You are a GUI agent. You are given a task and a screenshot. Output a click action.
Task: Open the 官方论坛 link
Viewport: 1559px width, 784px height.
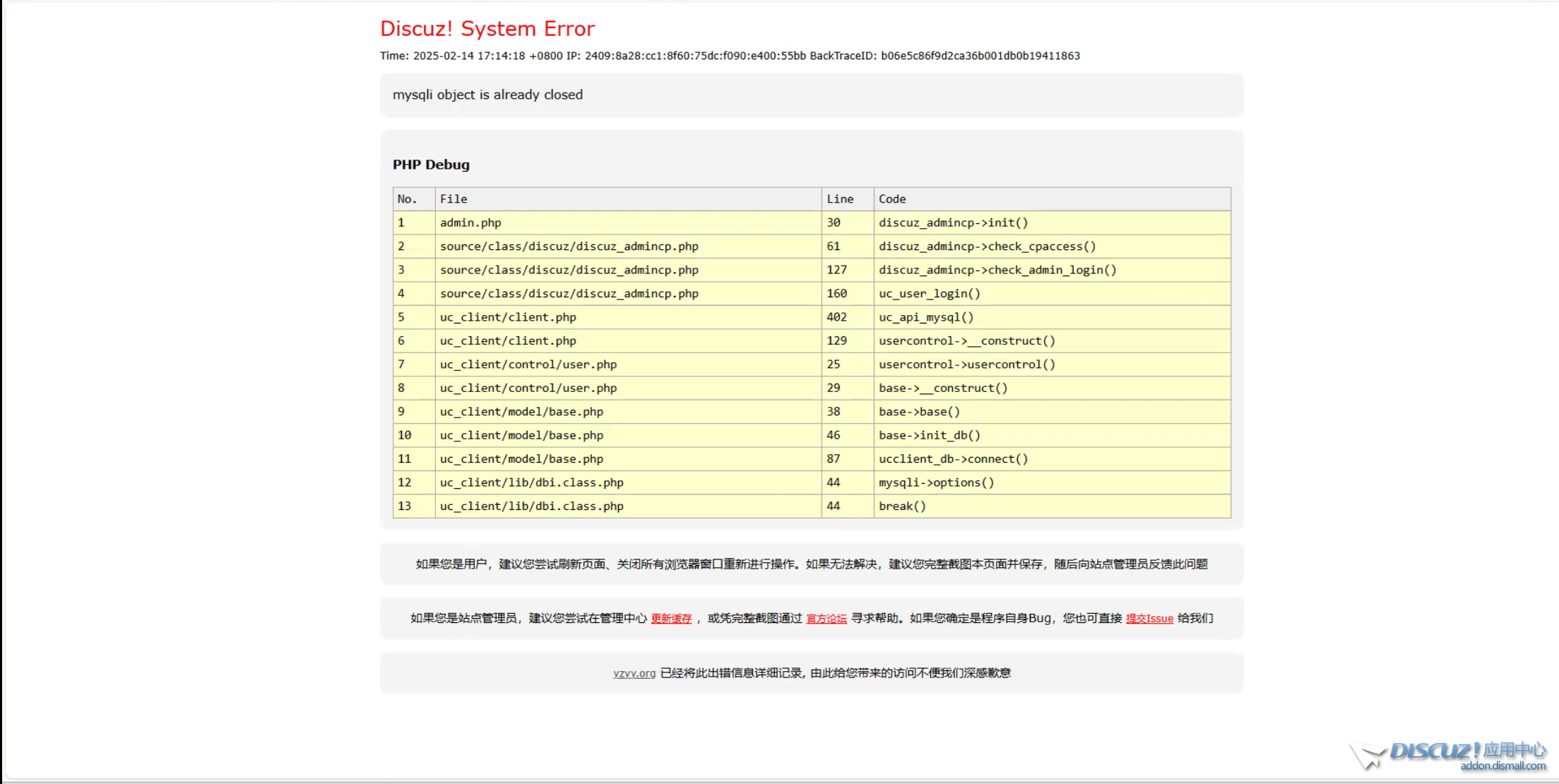tap(826, 619)
